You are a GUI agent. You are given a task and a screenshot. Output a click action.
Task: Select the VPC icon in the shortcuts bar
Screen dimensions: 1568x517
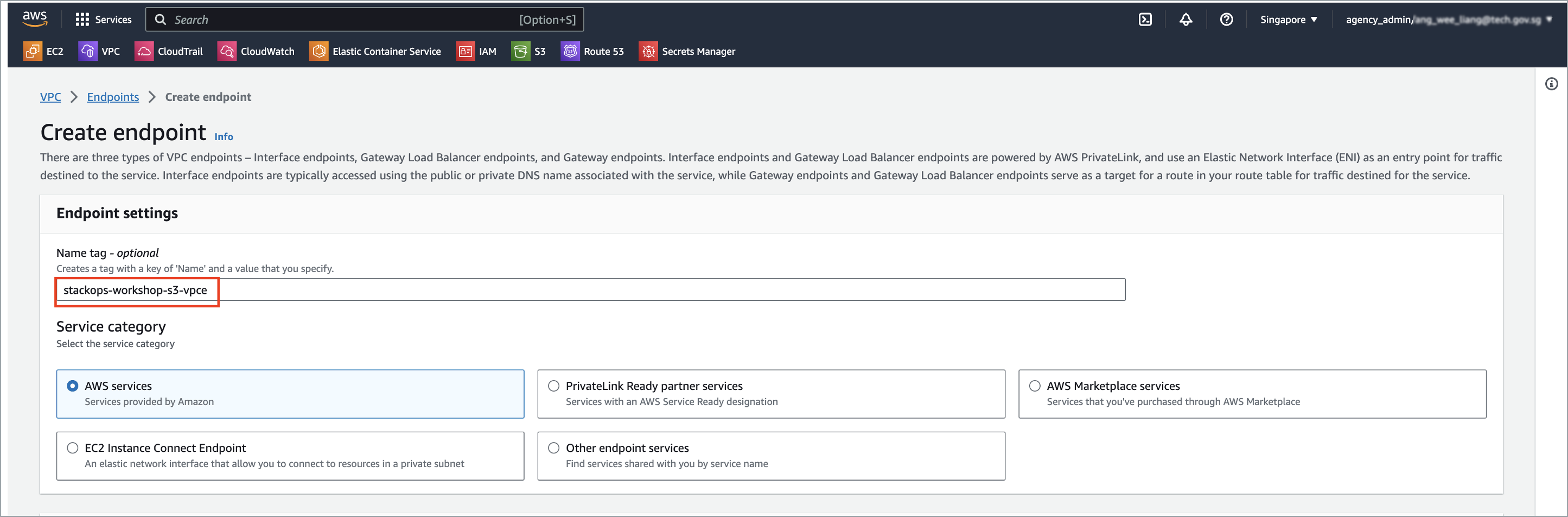pyautogui.click(x=87, y=51)
